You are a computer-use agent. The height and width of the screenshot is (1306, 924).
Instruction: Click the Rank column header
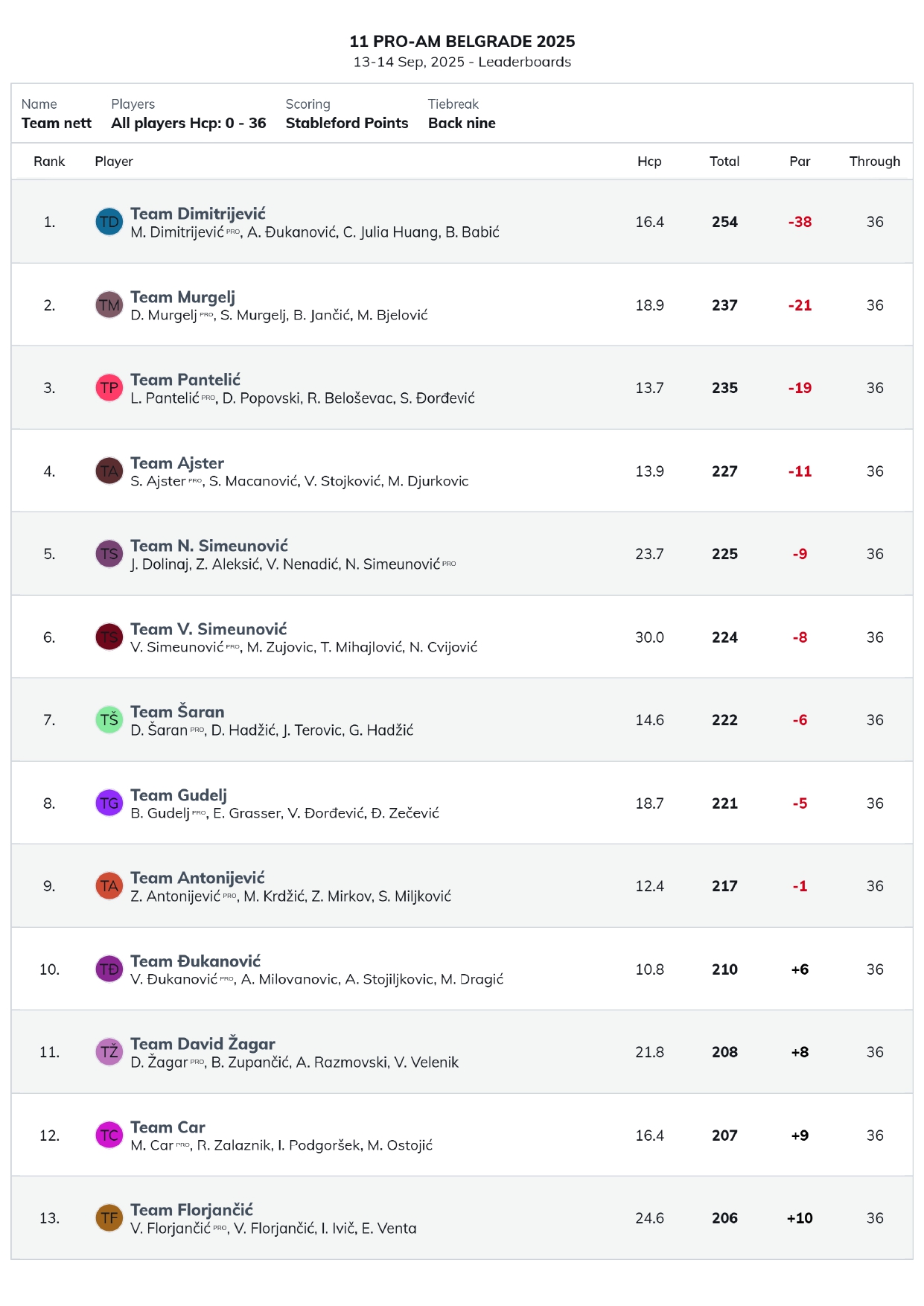[x=49, y=162]
